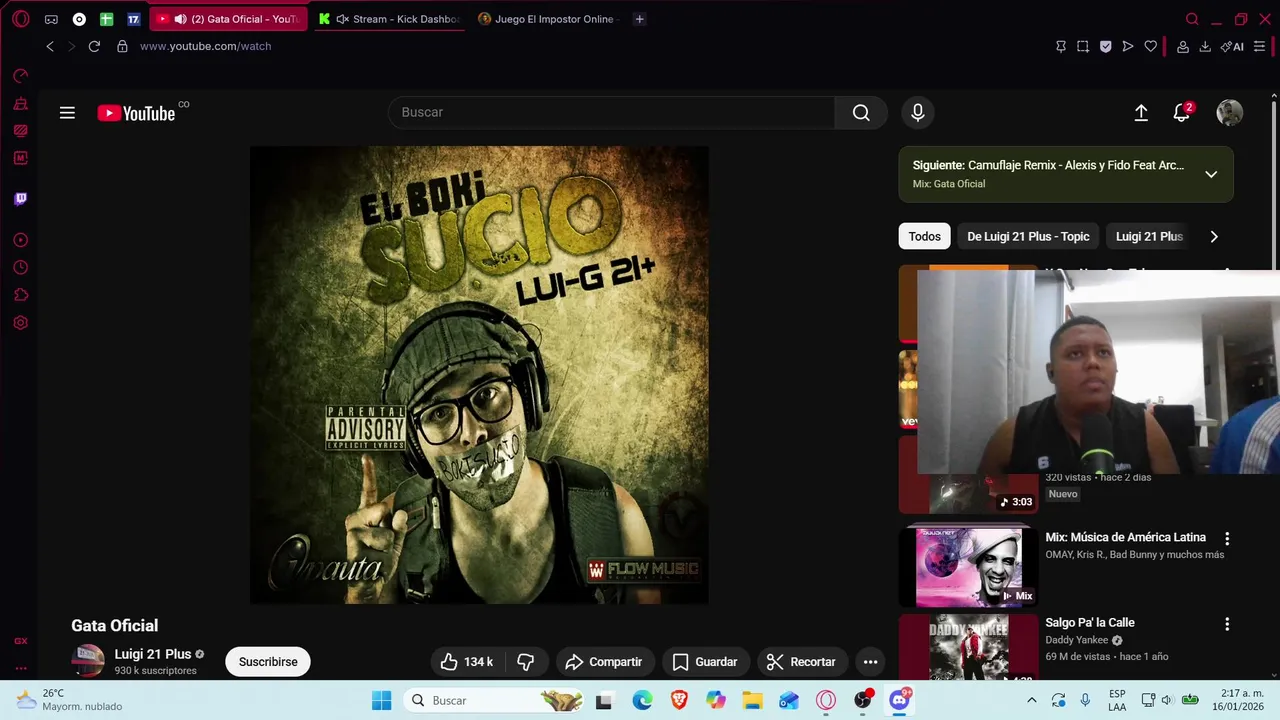Expand the sidebar three-dots menu
This screenshot has width=1280, height=720.
coord(21,668)
